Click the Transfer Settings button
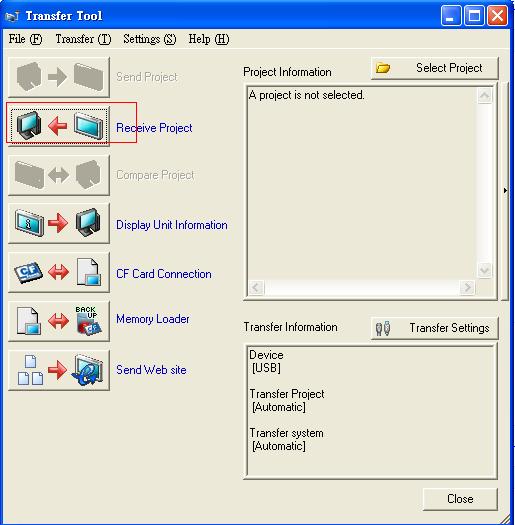 pos(434,328)
